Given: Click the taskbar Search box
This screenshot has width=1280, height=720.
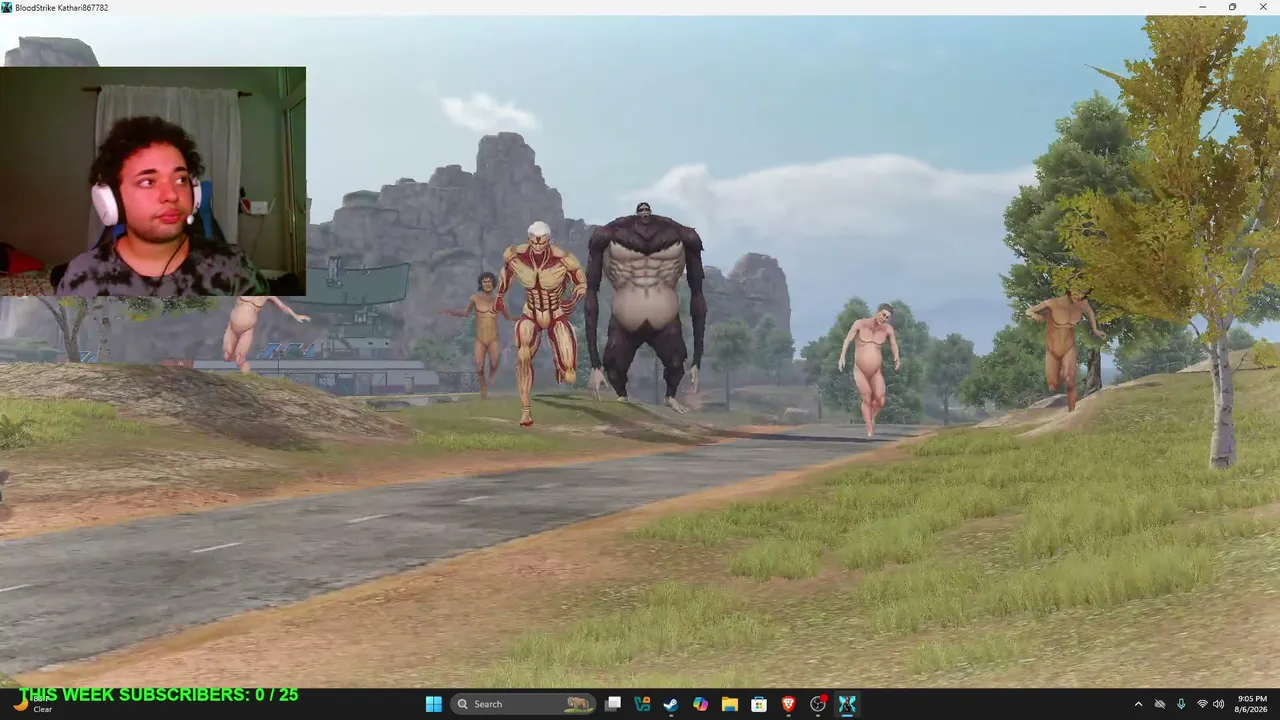Looking at the screenshot, I should pyautogui.click(x=523, y=704).
